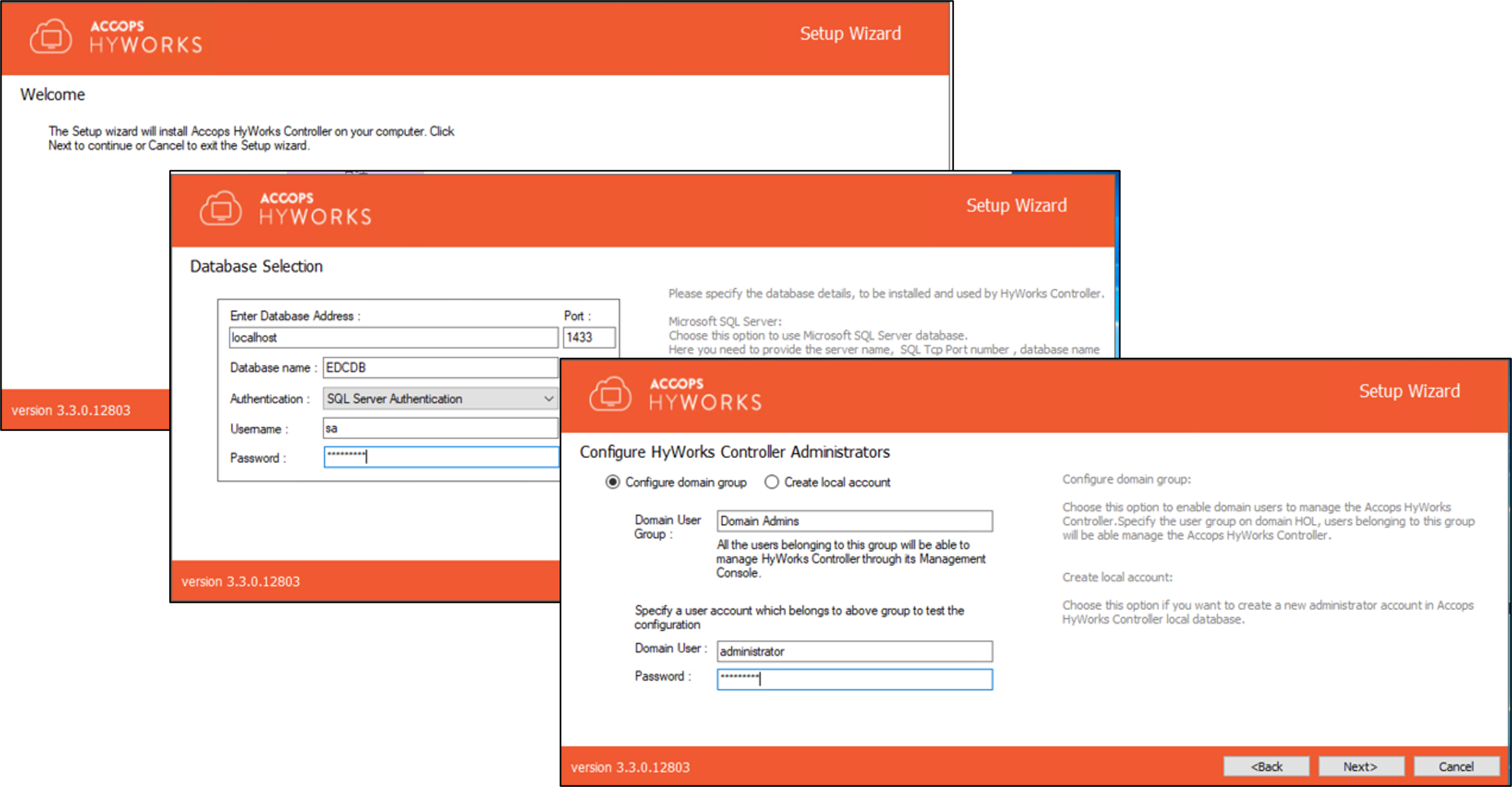Click the Enter Database Address field
Image resolution: width=1512 pixels, height=787 pixels.
[394, 337]
